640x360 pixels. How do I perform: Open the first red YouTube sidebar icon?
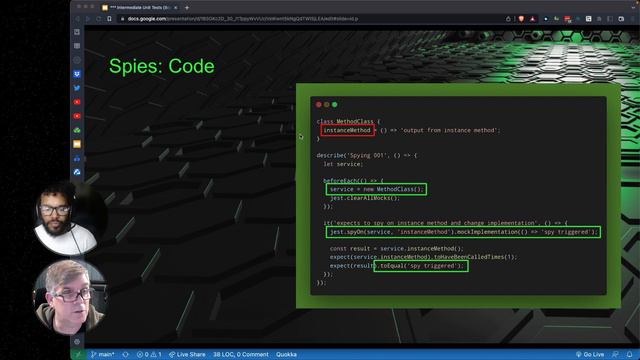point(77,102)
